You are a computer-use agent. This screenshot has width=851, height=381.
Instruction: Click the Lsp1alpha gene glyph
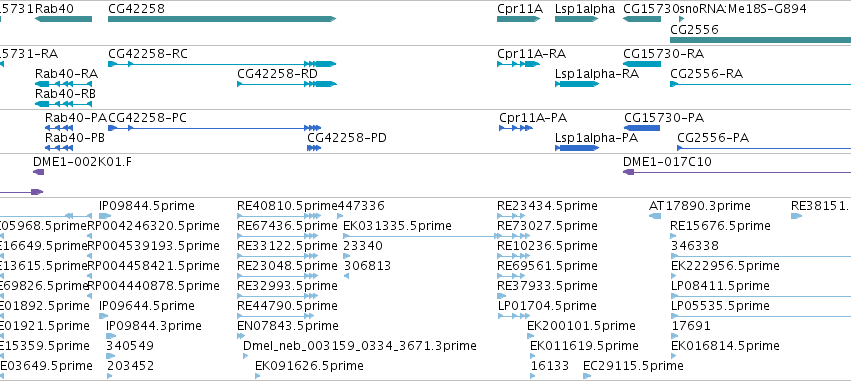(x=576, y=19)
